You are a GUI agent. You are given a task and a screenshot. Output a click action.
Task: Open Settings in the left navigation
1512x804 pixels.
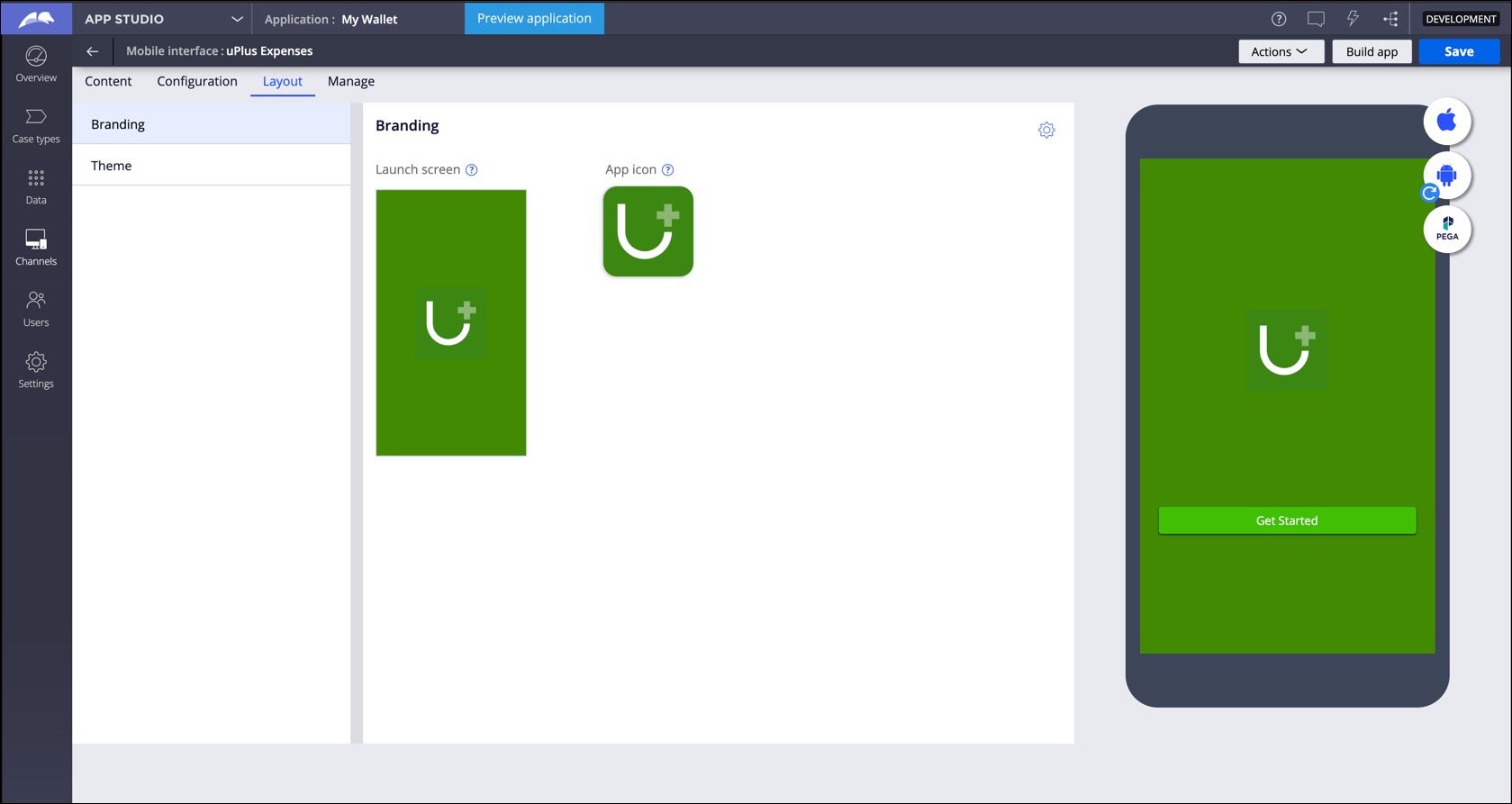36,370
